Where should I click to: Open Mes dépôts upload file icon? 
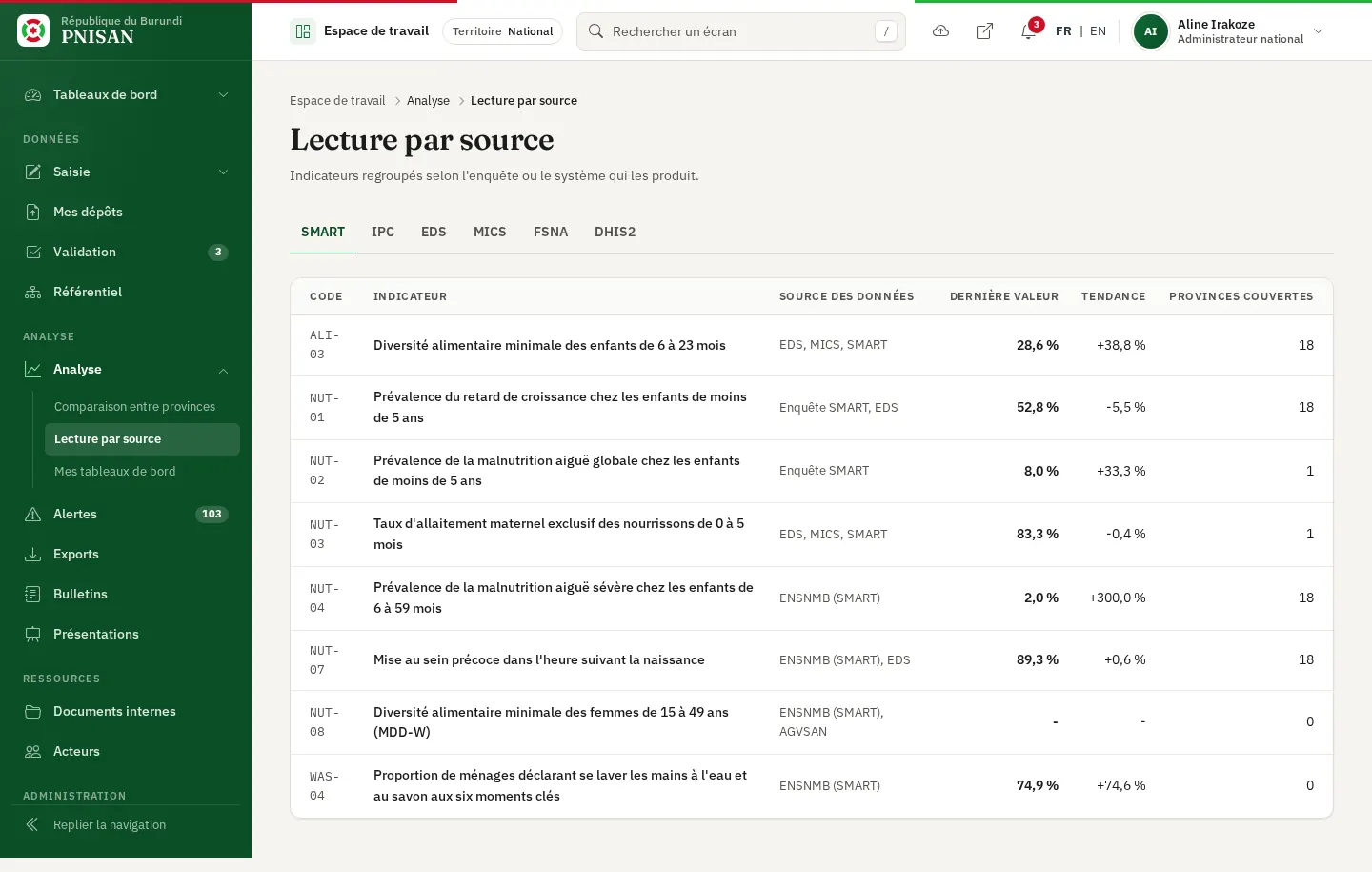pos(33,212)
